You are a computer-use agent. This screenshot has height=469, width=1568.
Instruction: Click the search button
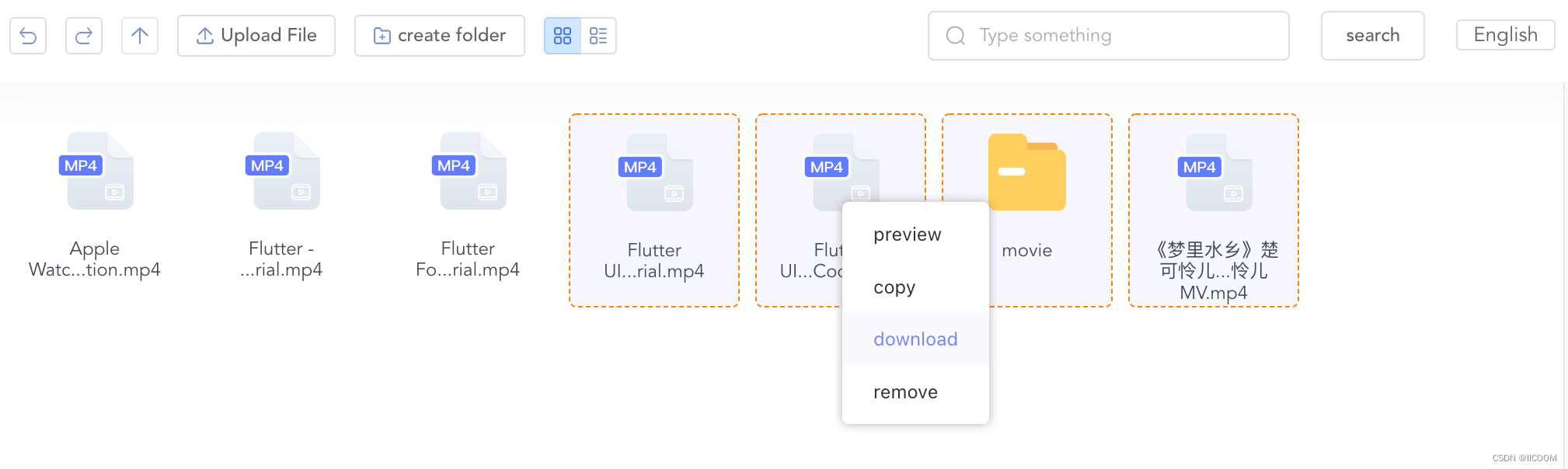pyautogui.click(x=1373, y=36)
